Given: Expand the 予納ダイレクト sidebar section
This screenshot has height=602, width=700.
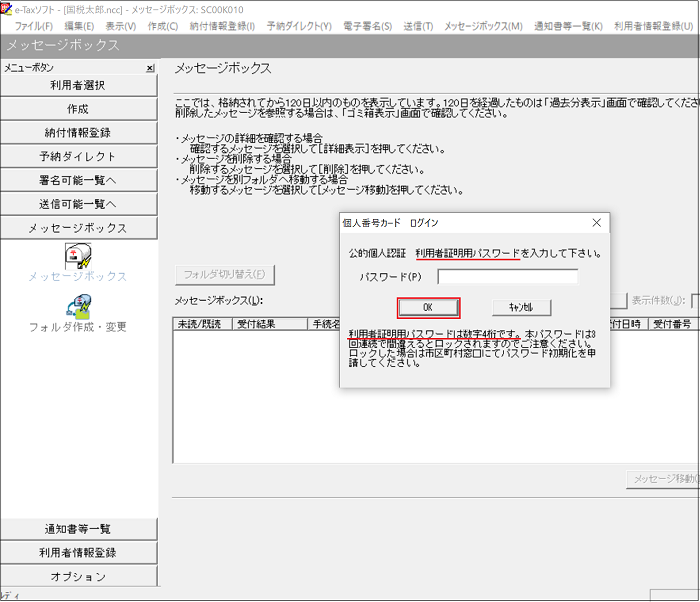Looking at the screenshot, I should click(x=78, y=157).
